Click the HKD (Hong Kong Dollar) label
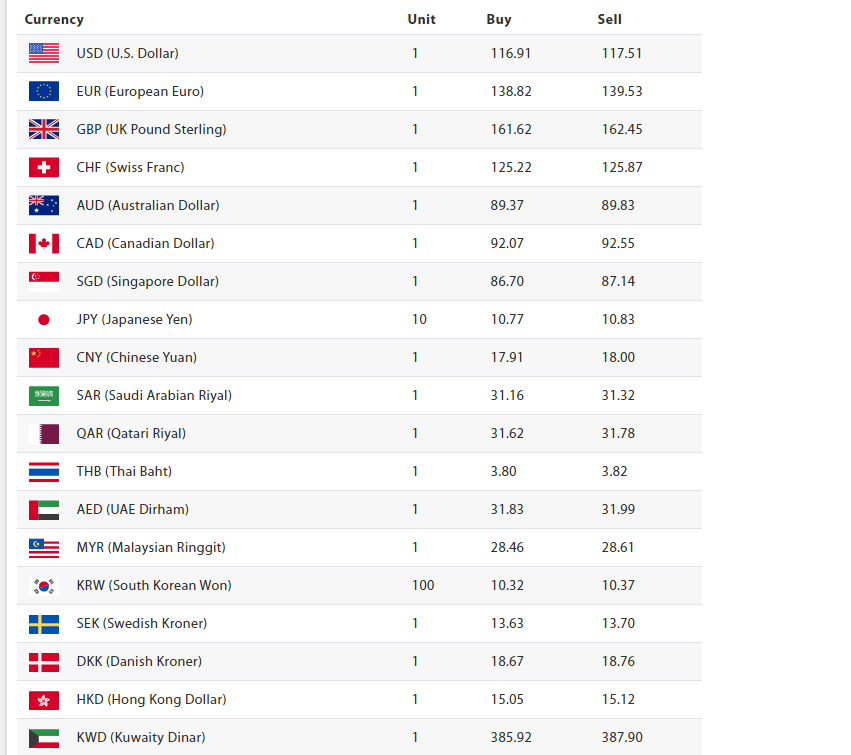 (x=151, y=699)
